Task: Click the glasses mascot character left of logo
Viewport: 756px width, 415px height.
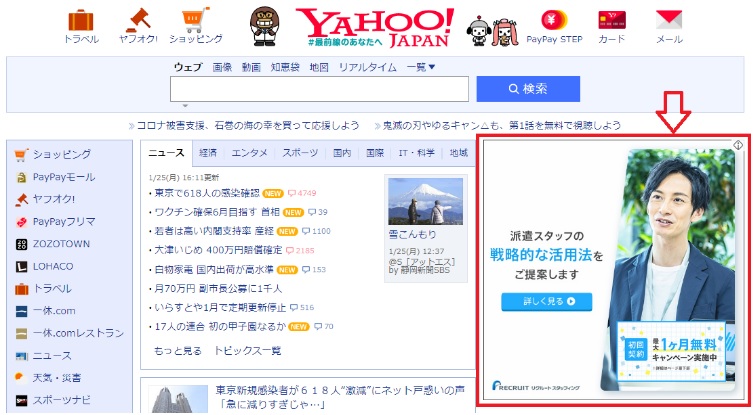Action: (x=264, y=27)
